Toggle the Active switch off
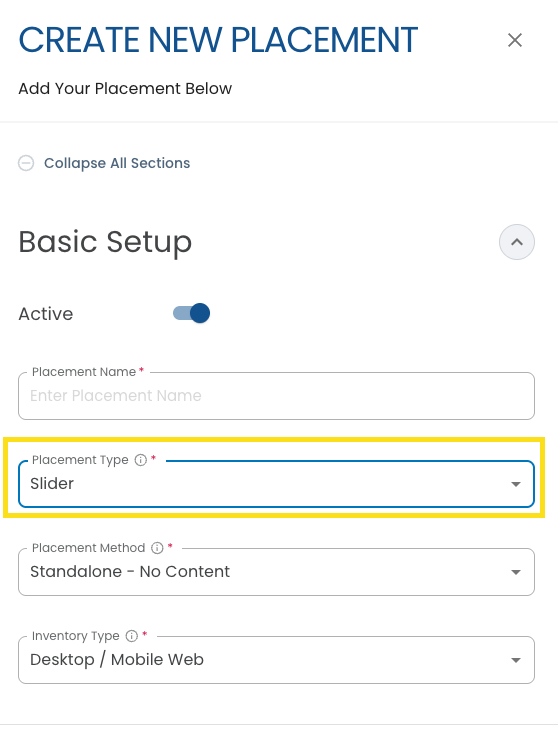 click(x=191, y=313)
